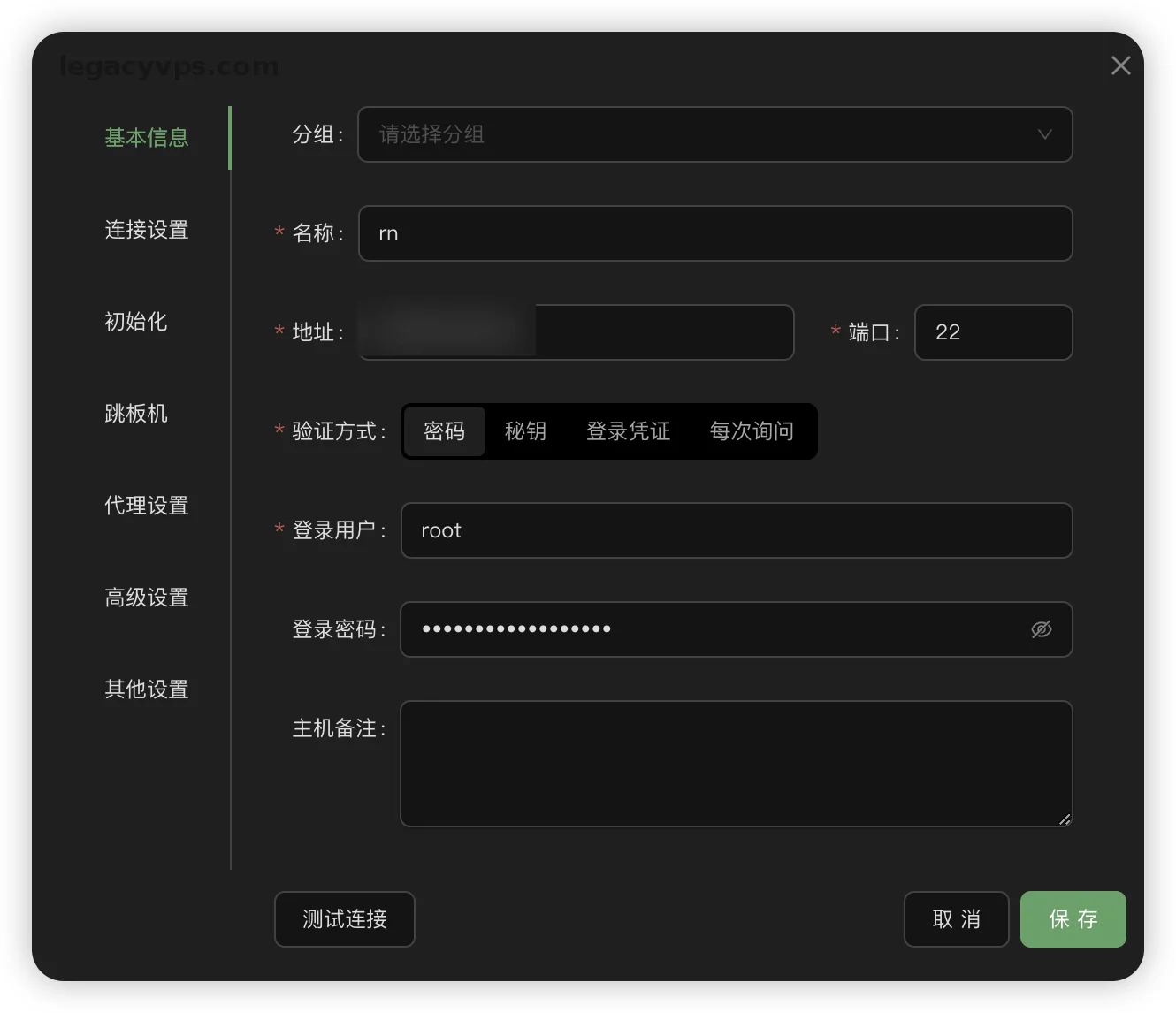Viewport: 1176px width, 1013px height.
Task: Open the 连接设置 tab
Action: (x=147, y=230)
